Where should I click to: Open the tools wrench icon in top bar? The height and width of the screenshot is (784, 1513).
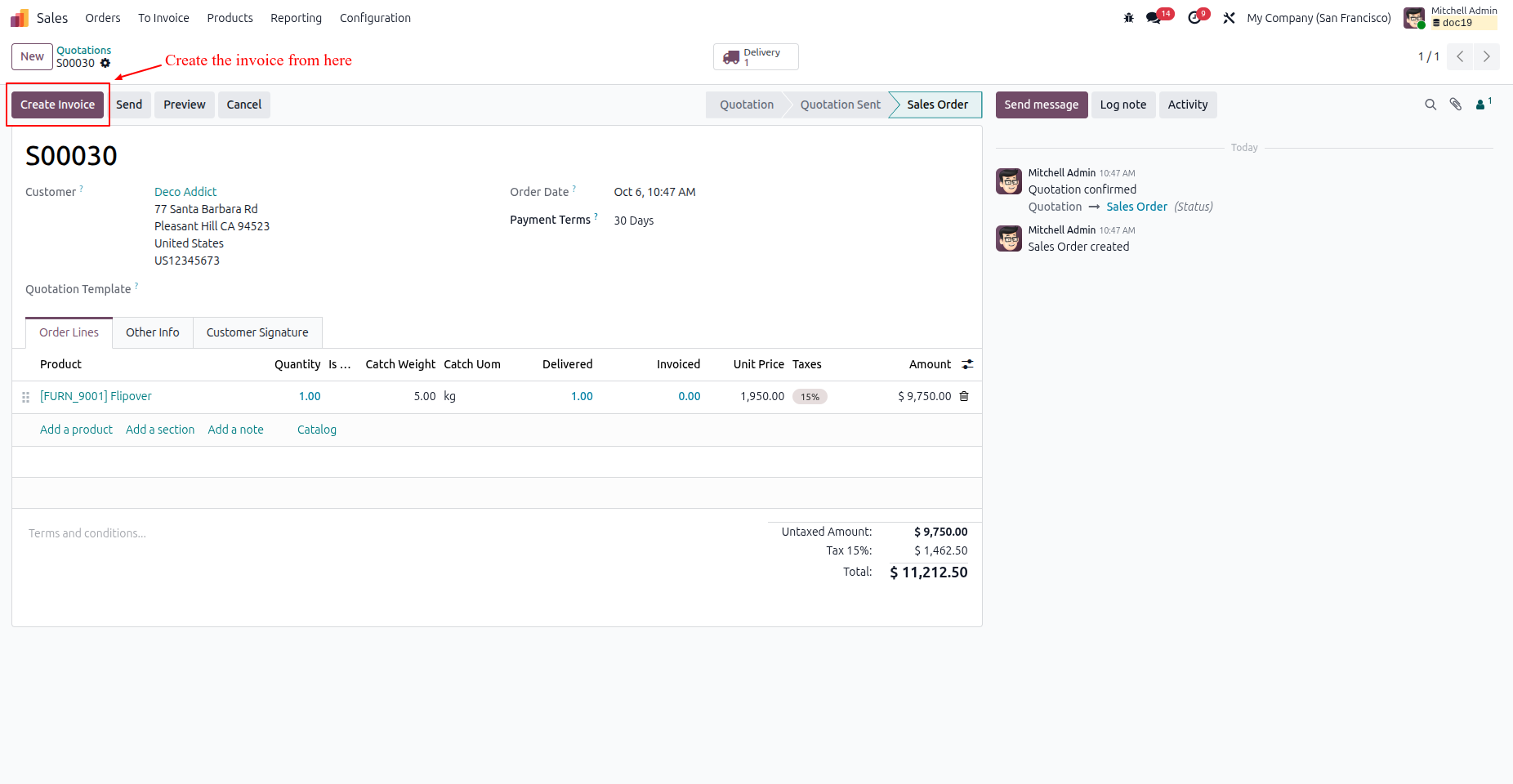[x=1229, y=18]
